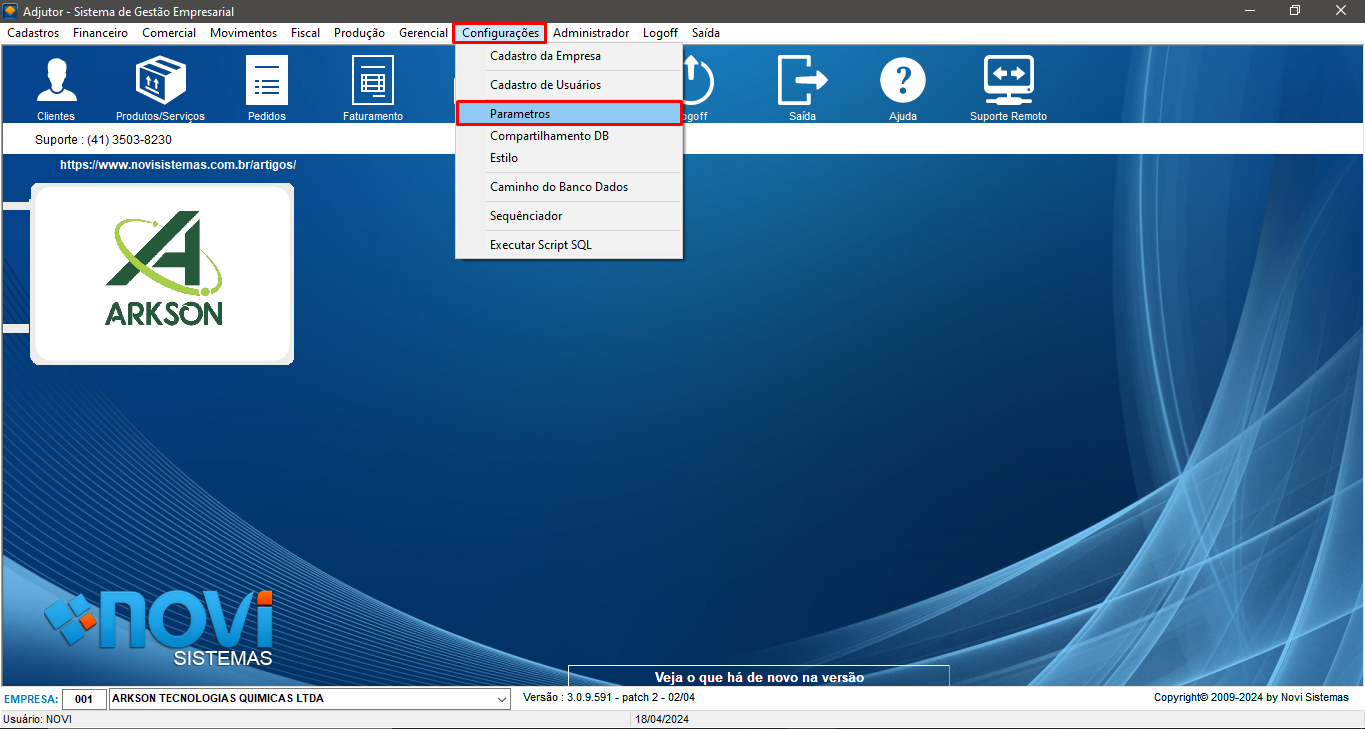
Task: Select Cadastro da Empresa menu entry
Action: click(x=569, y=56)
